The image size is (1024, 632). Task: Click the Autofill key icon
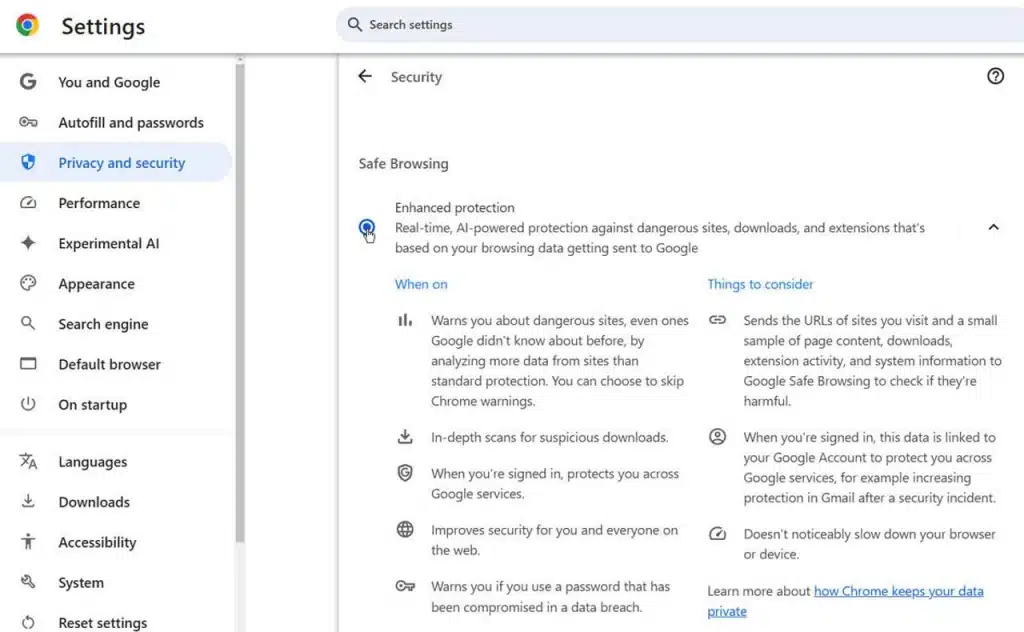pyautogui.click(x=27, y=122)
